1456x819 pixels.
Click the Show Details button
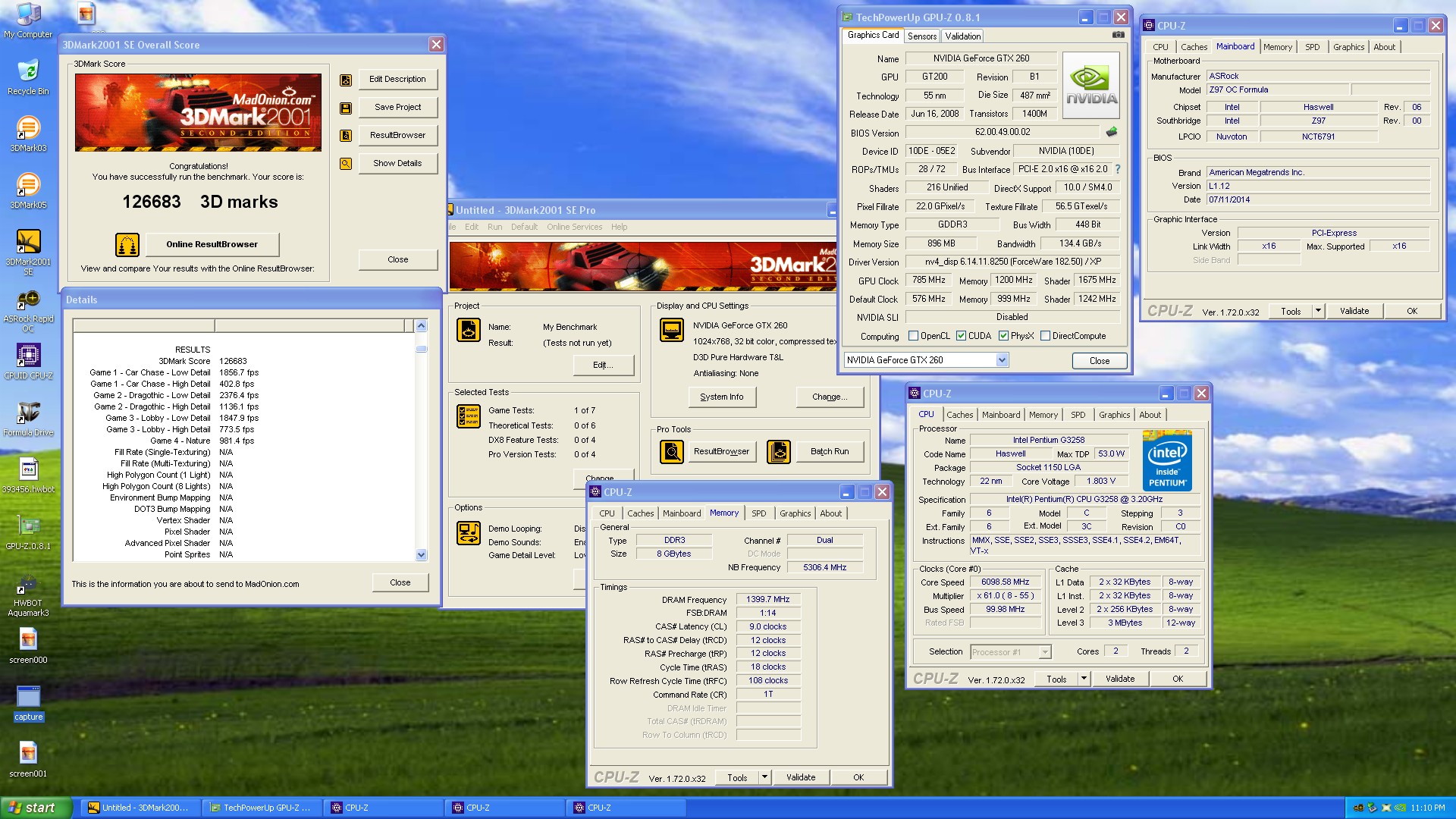tap(398, 164)
